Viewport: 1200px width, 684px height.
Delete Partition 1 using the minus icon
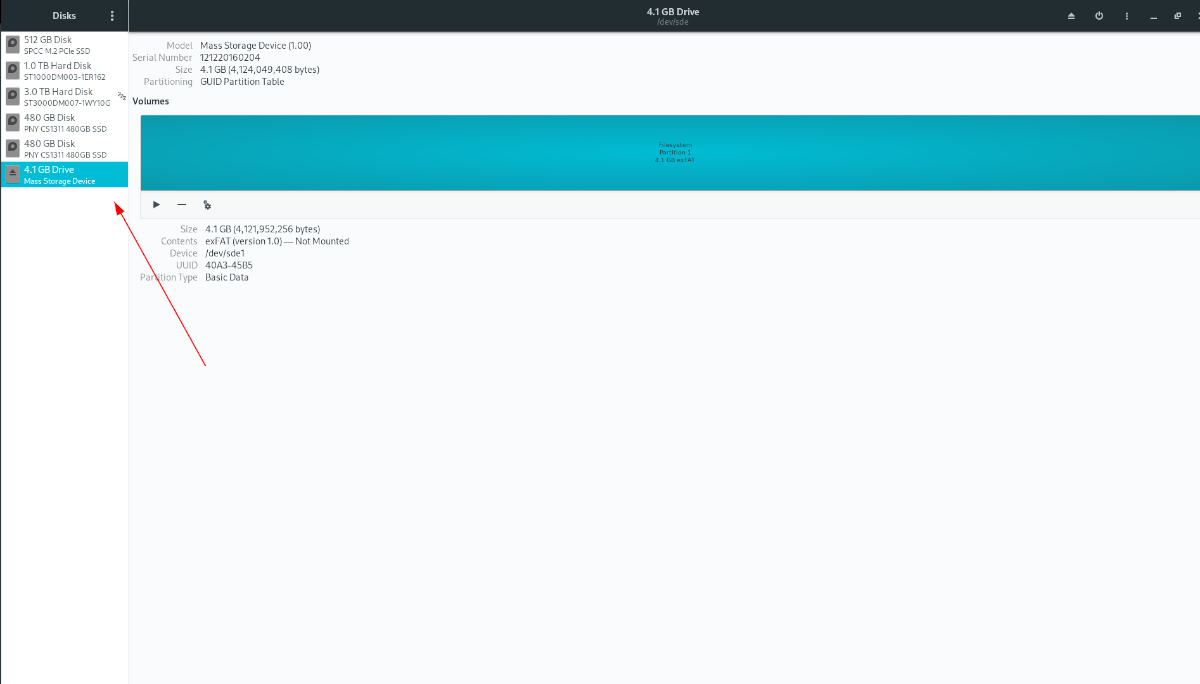click(182, 204)
